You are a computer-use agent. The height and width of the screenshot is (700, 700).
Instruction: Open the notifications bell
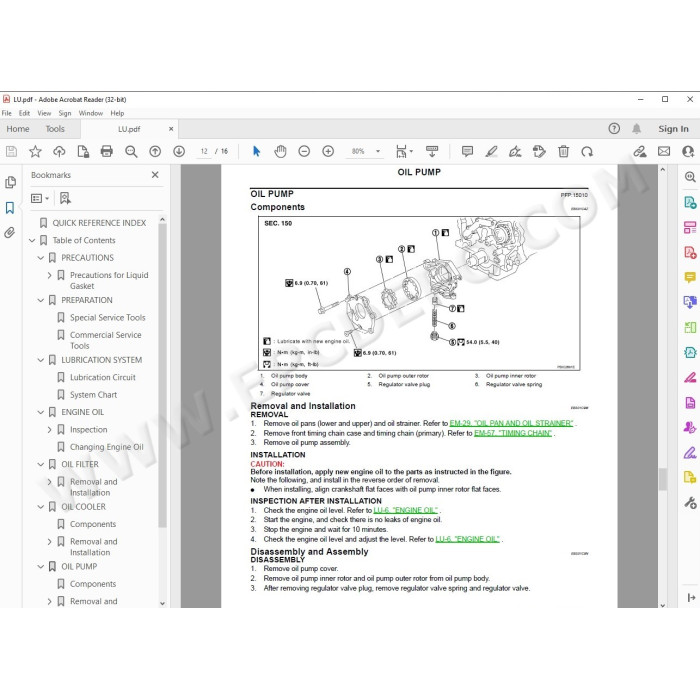[636, 129]
